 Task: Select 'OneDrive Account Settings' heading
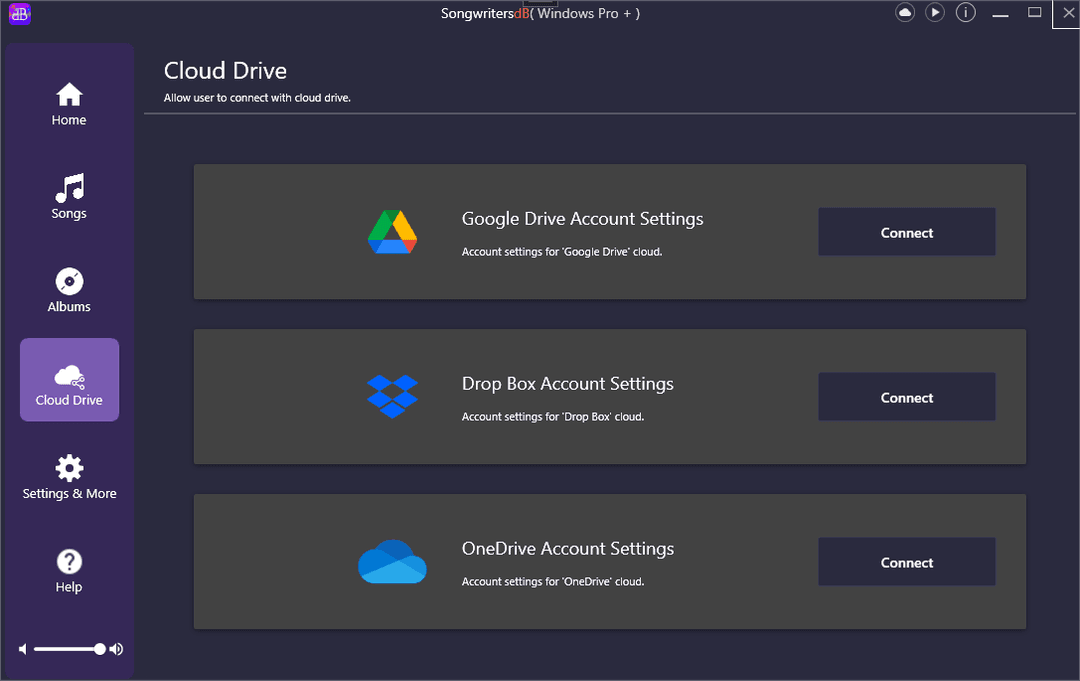(568, 549)
